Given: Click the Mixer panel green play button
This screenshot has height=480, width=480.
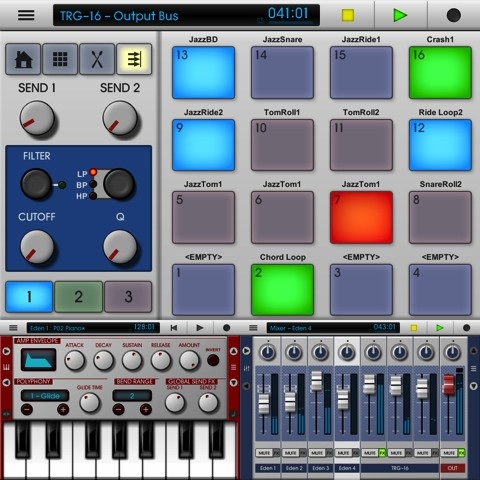Looking at the screenshot, I should 440,328.
